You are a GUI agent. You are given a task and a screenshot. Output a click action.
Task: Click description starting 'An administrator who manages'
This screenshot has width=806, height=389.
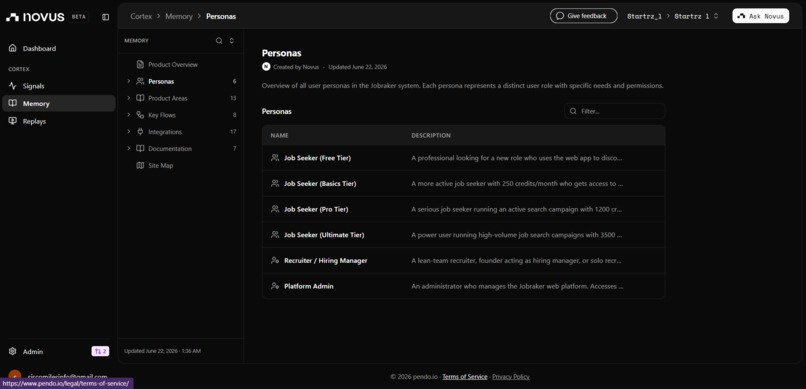point(518,286)
